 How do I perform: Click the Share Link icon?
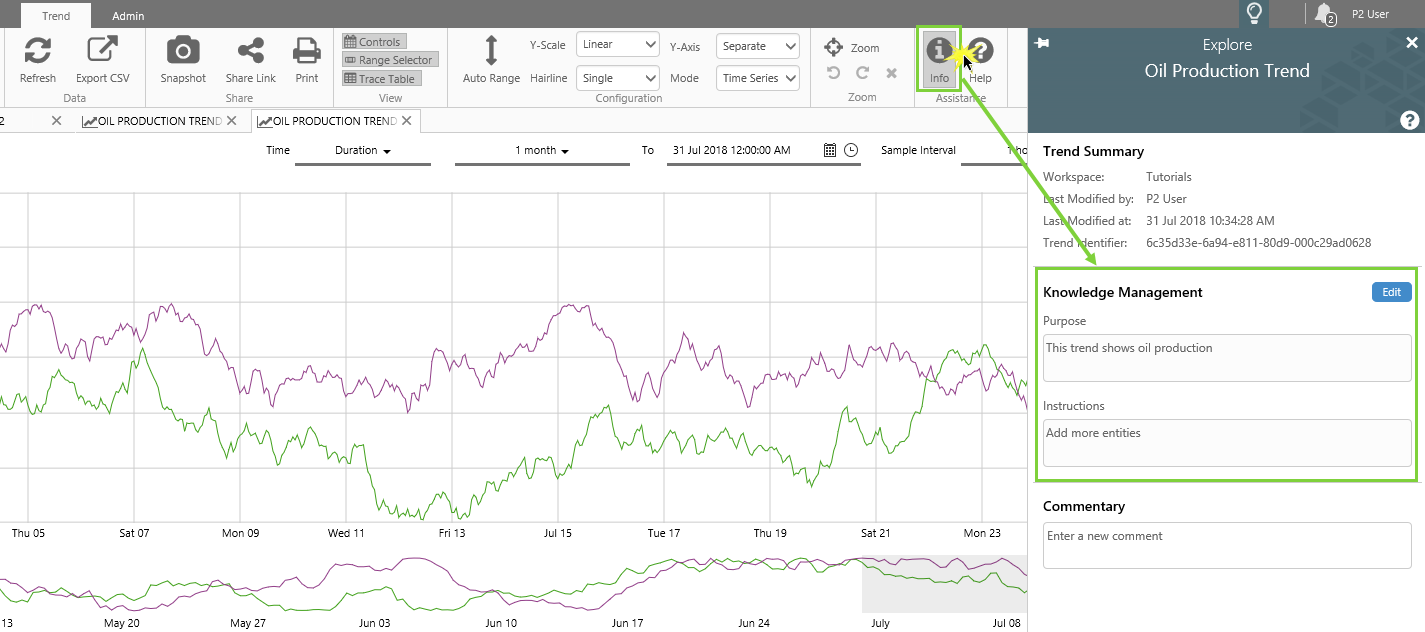pyautogui.click(x=250, y=51)
